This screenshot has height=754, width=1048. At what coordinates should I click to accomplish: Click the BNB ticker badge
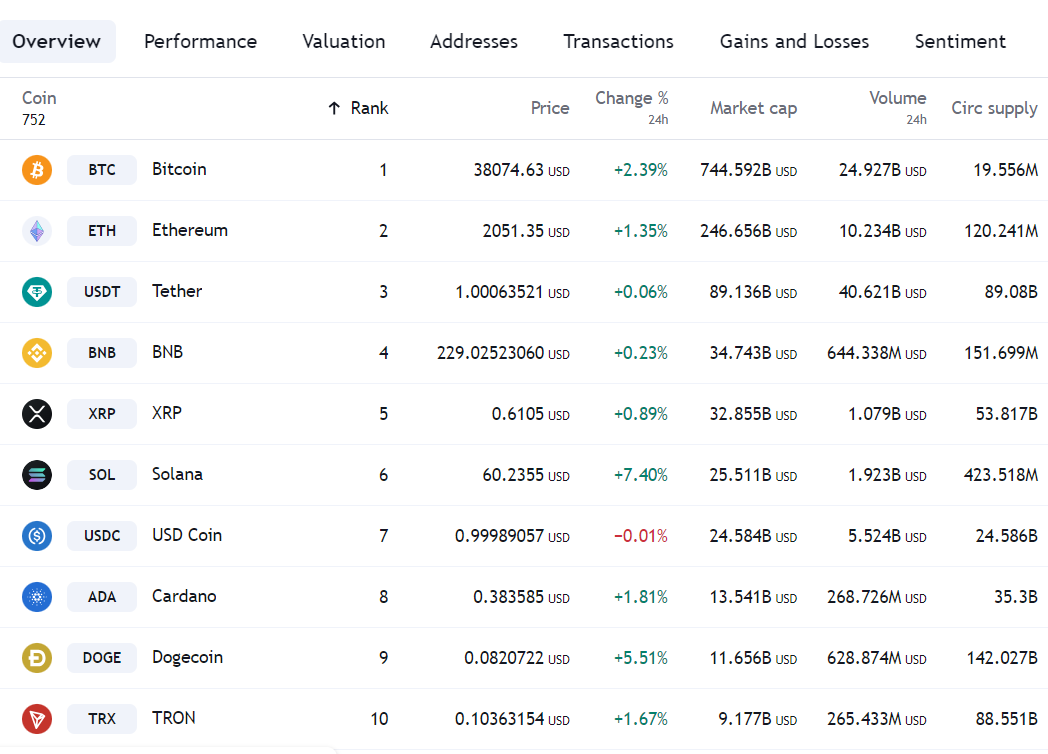tap(102, 353)
